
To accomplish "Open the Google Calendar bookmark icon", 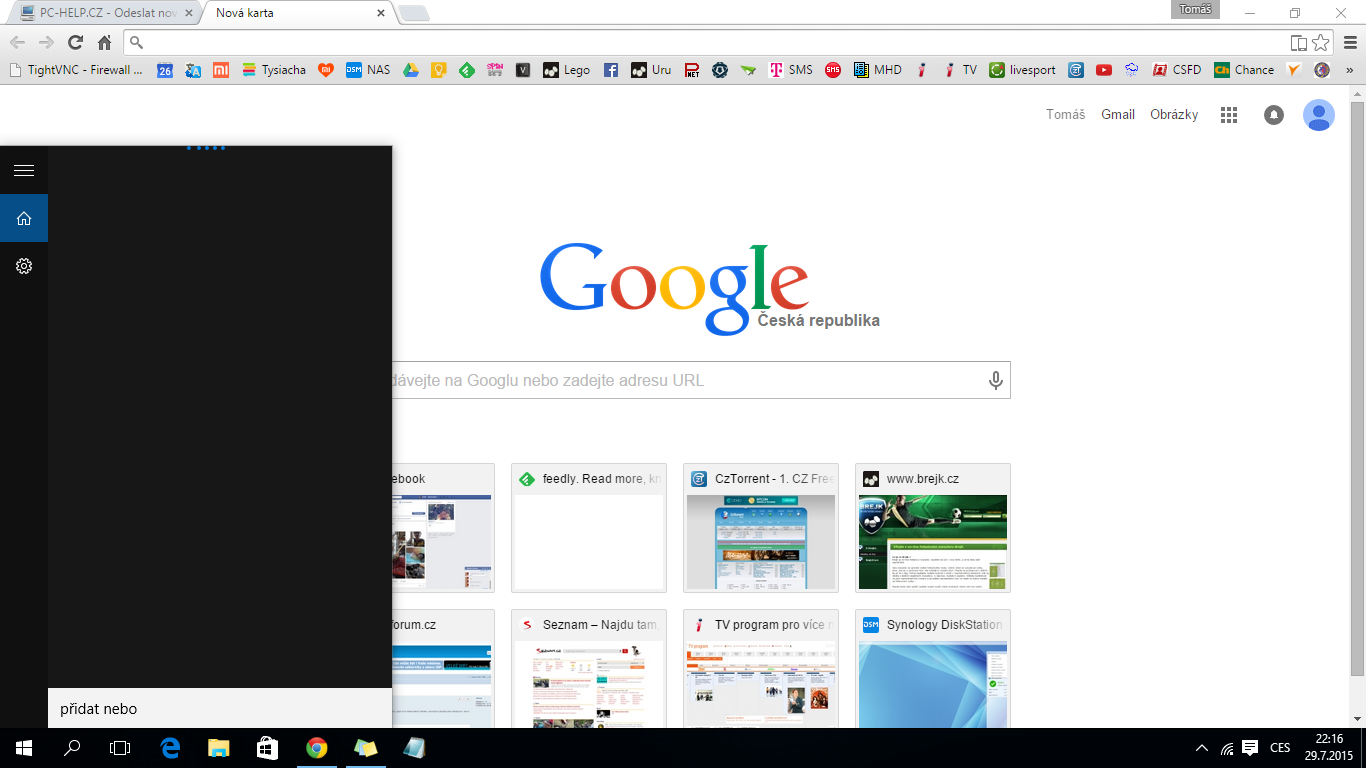I will point(165,70).
